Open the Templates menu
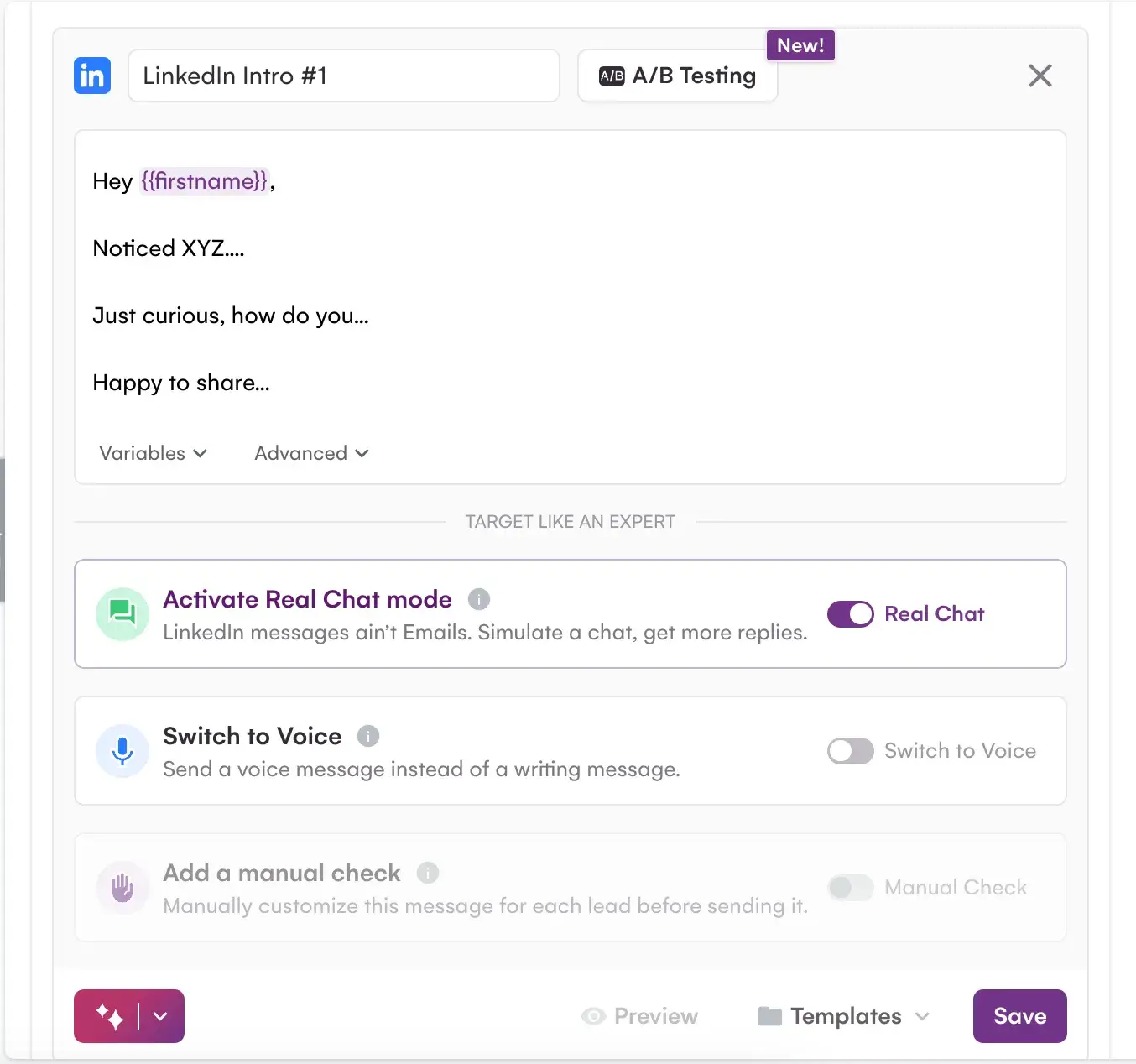 click(x=842, y=1016)
